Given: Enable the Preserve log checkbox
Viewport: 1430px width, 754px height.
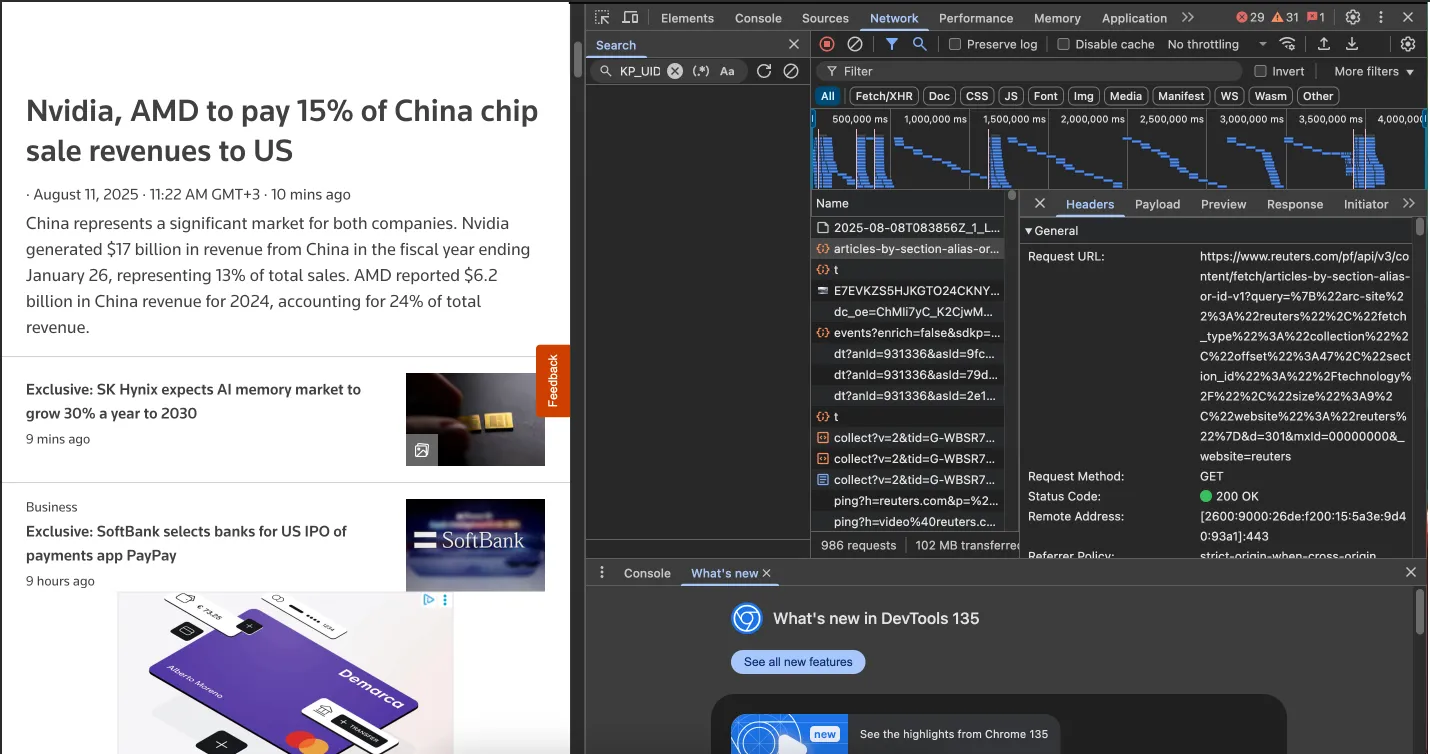Looking at the screenshot, I should click(x=955, y=44).
